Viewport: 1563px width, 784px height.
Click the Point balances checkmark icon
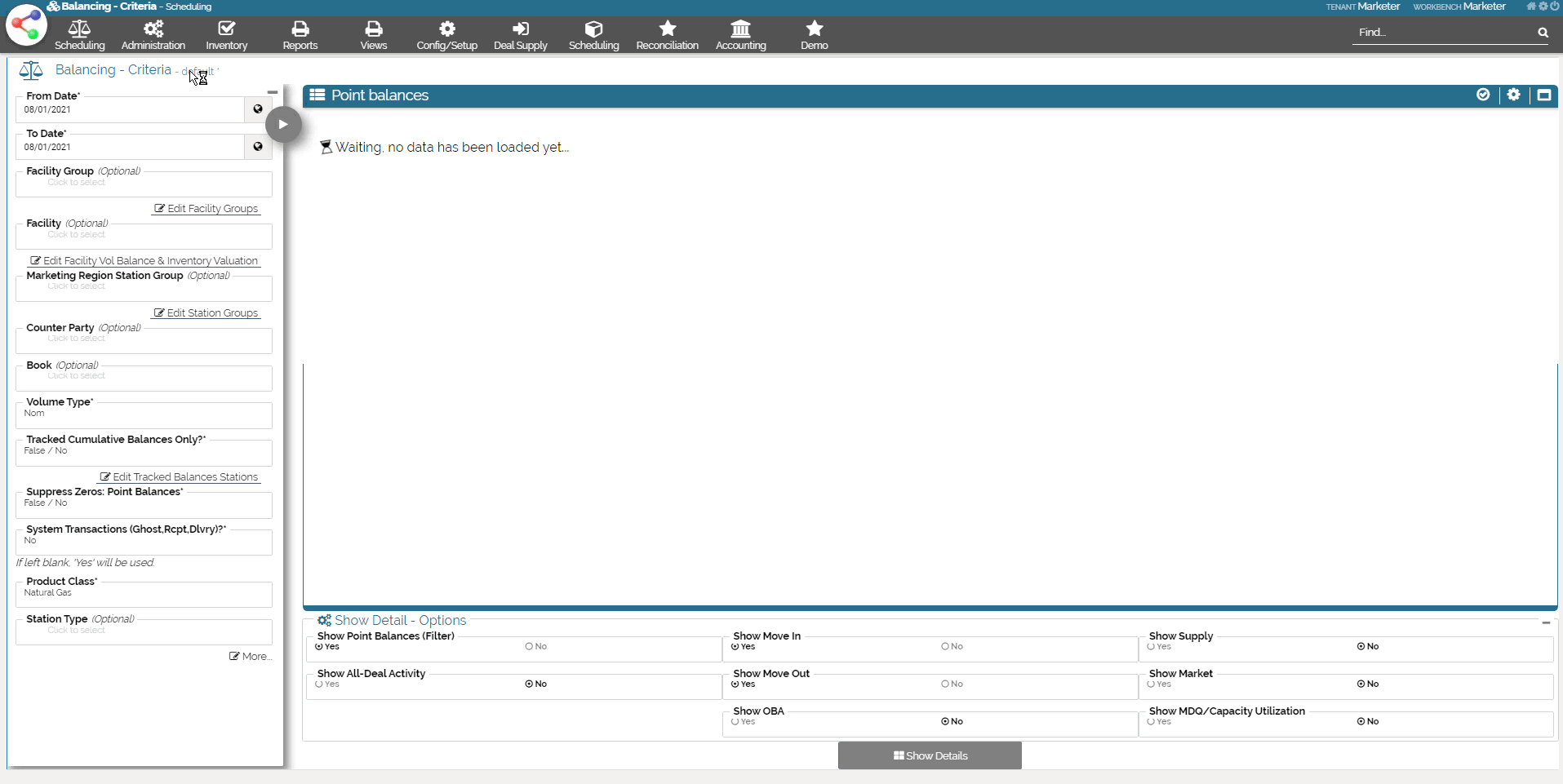pyautogui.click(x=1483, y=95)
